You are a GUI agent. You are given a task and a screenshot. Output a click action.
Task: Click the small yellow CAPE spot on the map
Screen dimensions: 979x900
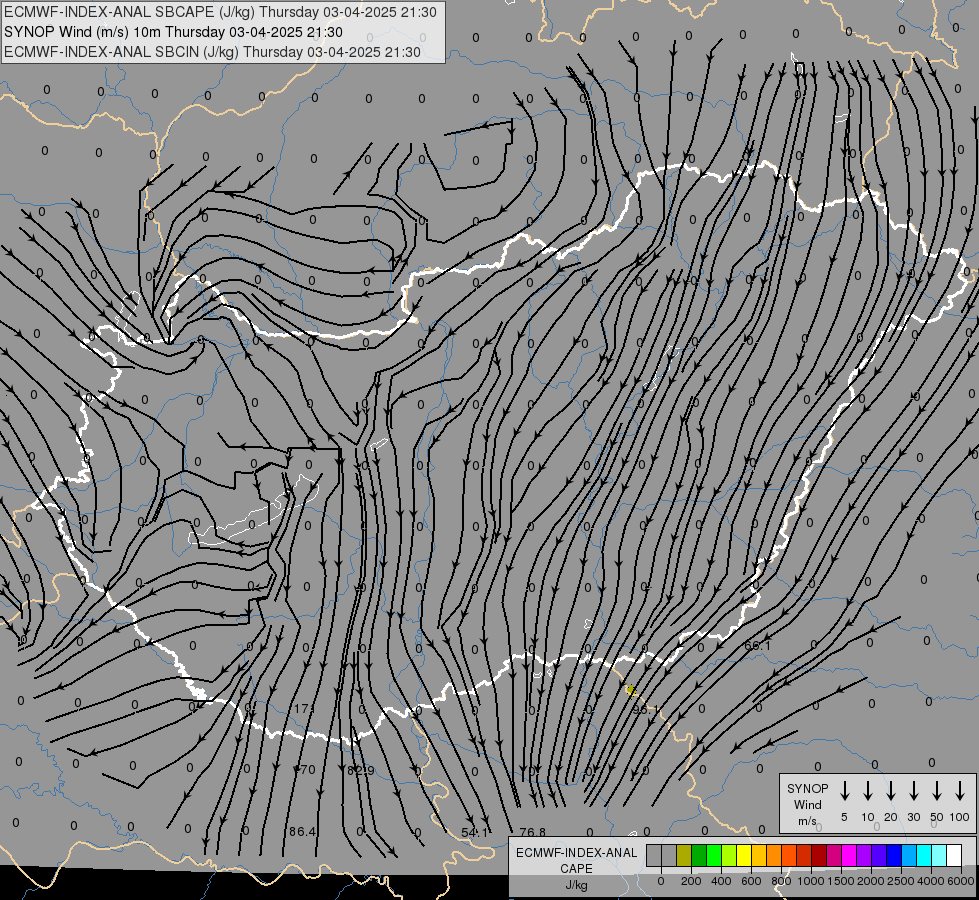click(631, 690)
